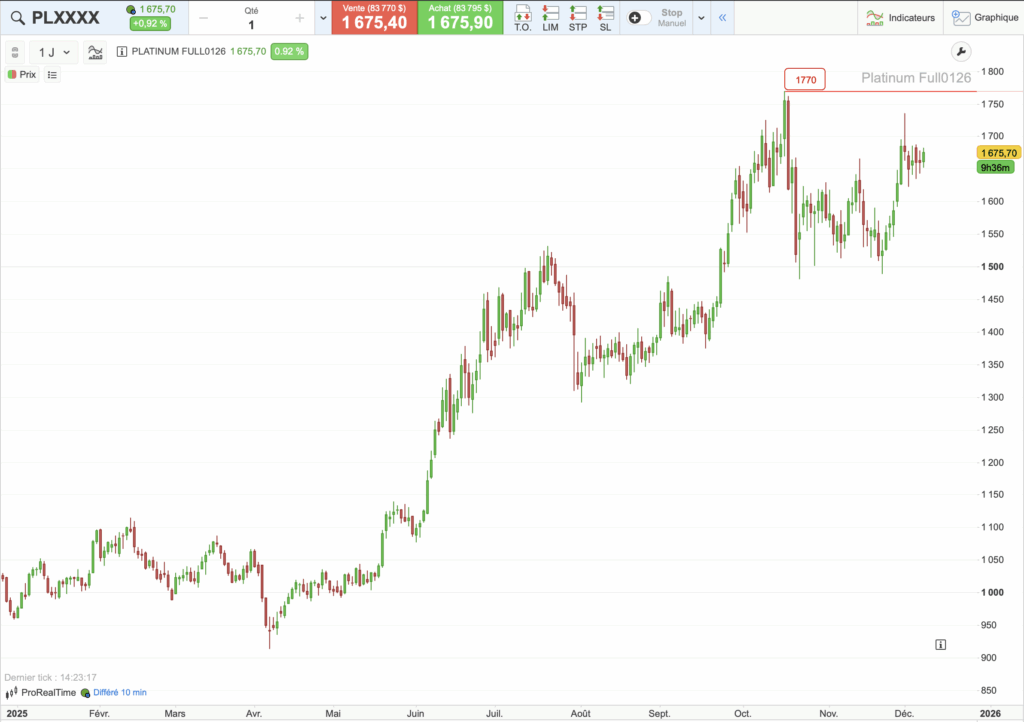
Task: Expand the Stop Manuel dropdown arrow
Action: point(701,18)
